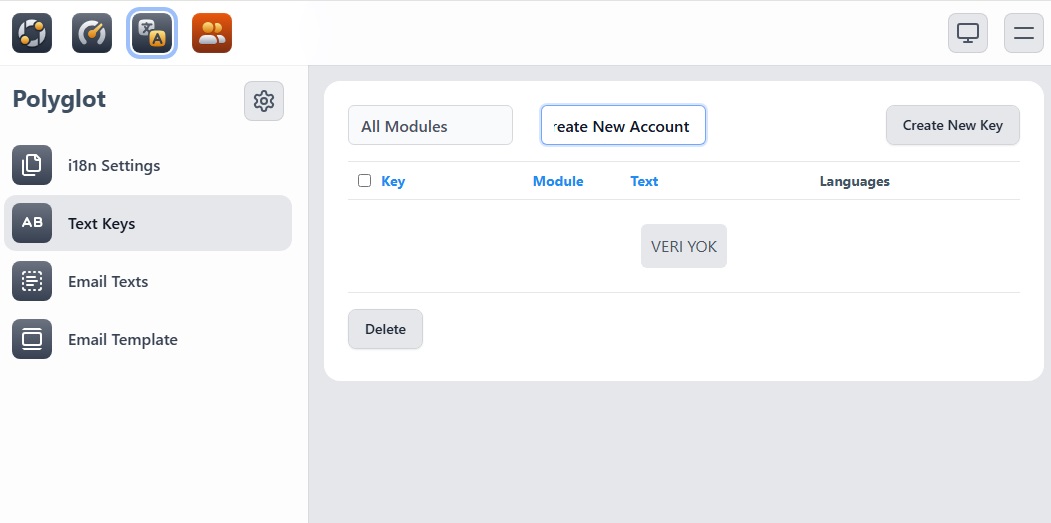Click the monitor display icon
1051x523 pixels.
tap(967, 33)
